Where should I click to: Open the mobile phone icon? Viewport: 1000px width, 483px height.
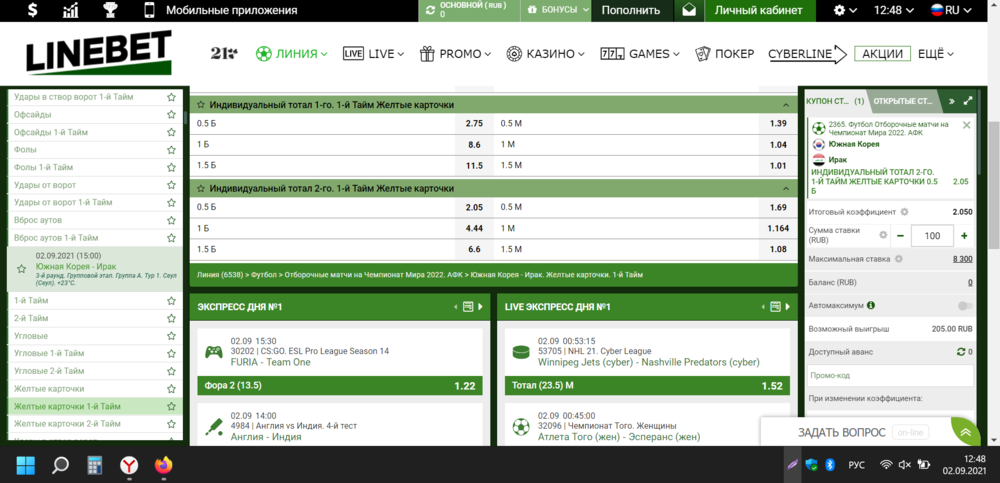coord(149,10)
